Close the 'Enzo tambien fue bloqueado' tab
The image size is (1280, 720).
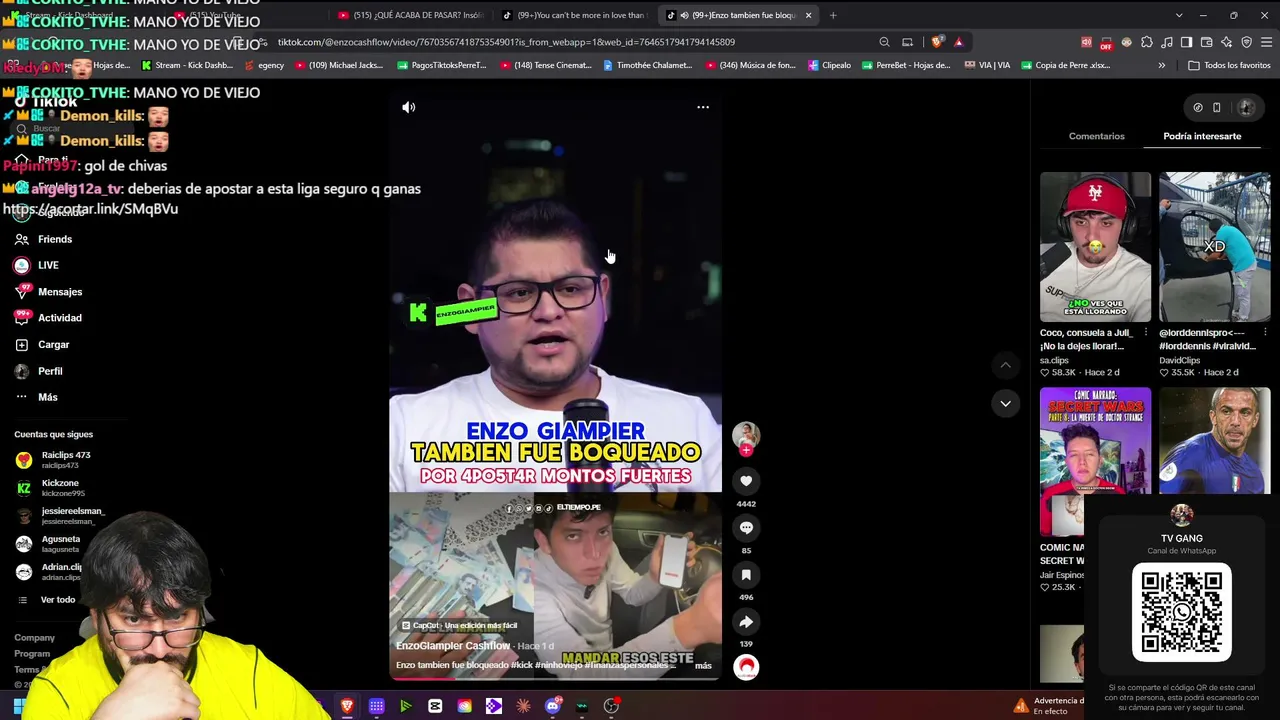coord(808,15)
